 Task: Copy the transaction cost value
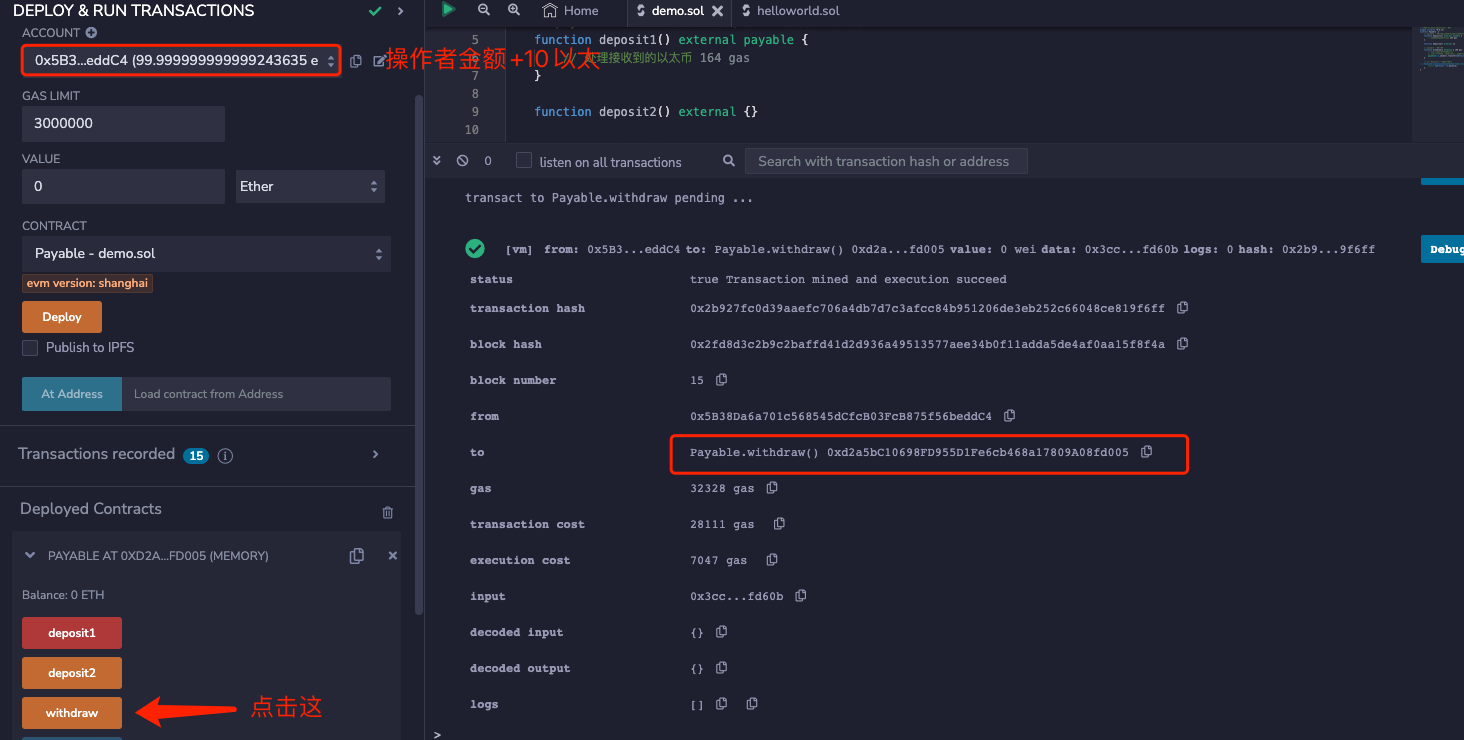click(x=779, y=524)
